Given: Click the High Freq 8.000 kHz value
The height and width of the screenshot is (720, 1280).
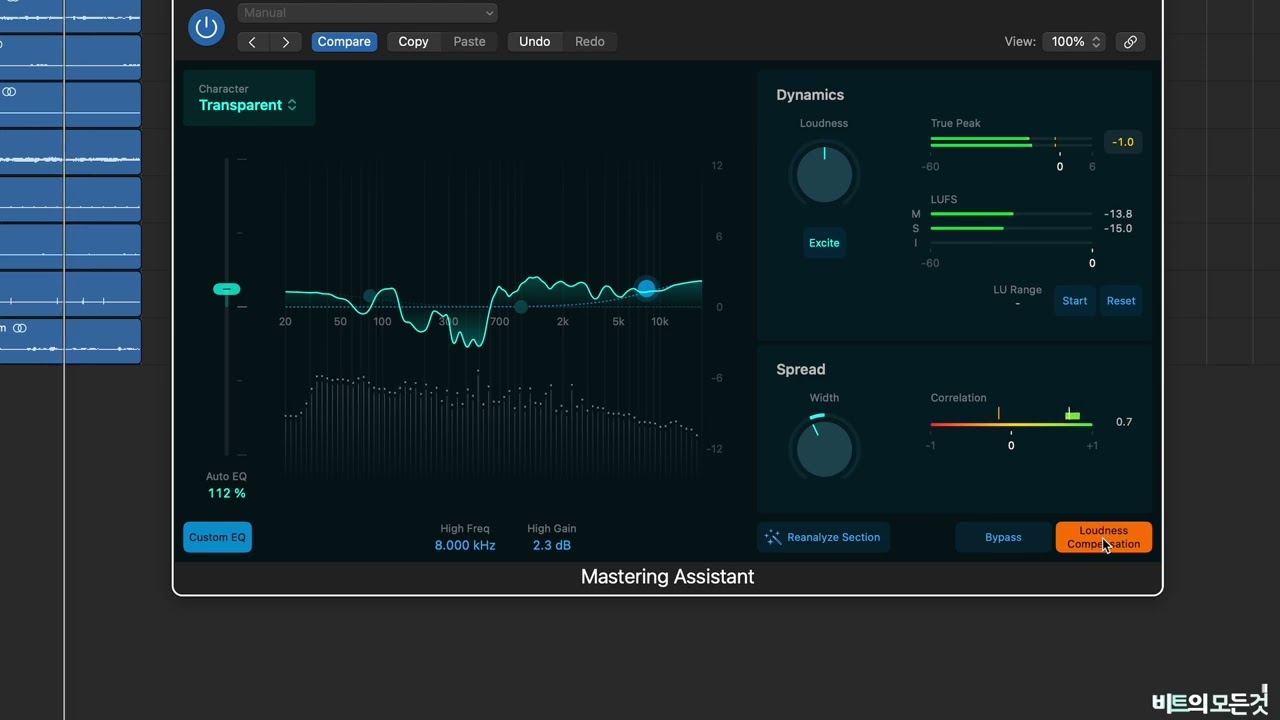Looking at the screenshot, I should 465,546.
